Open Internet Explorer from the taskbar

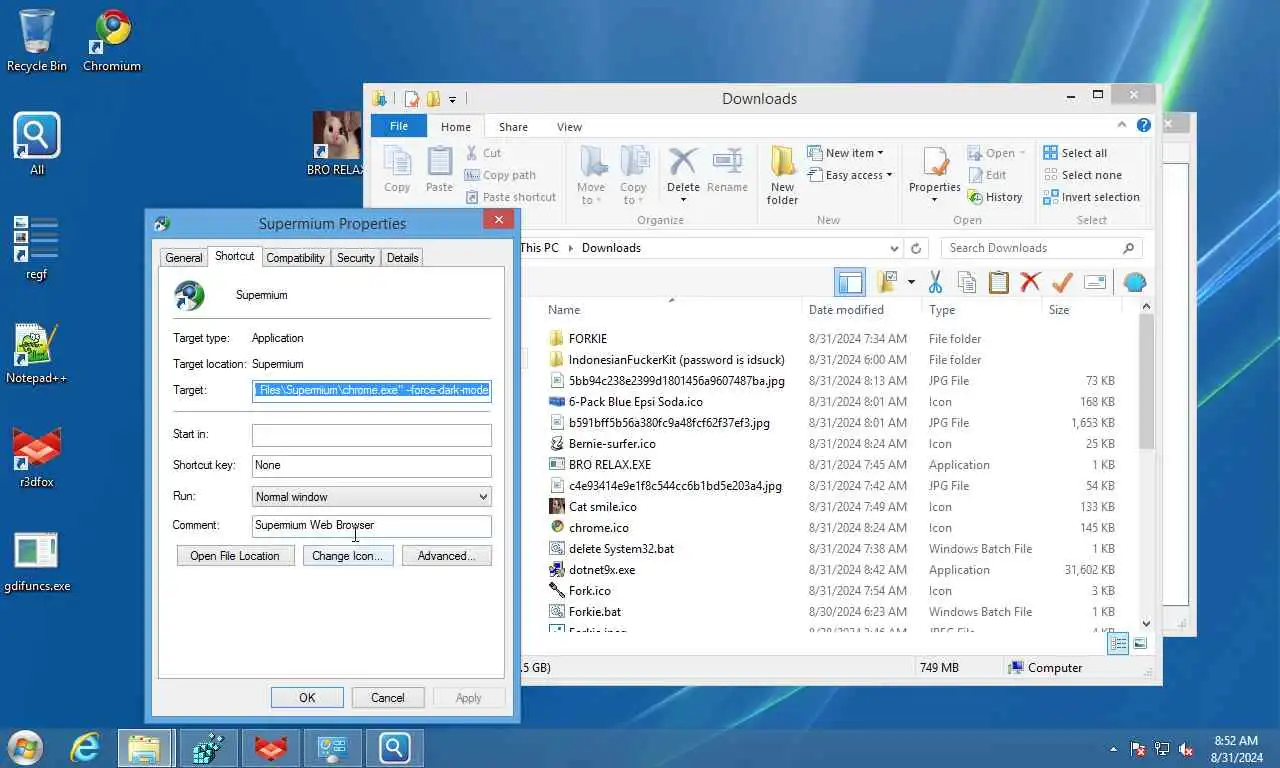pos(86,748)
